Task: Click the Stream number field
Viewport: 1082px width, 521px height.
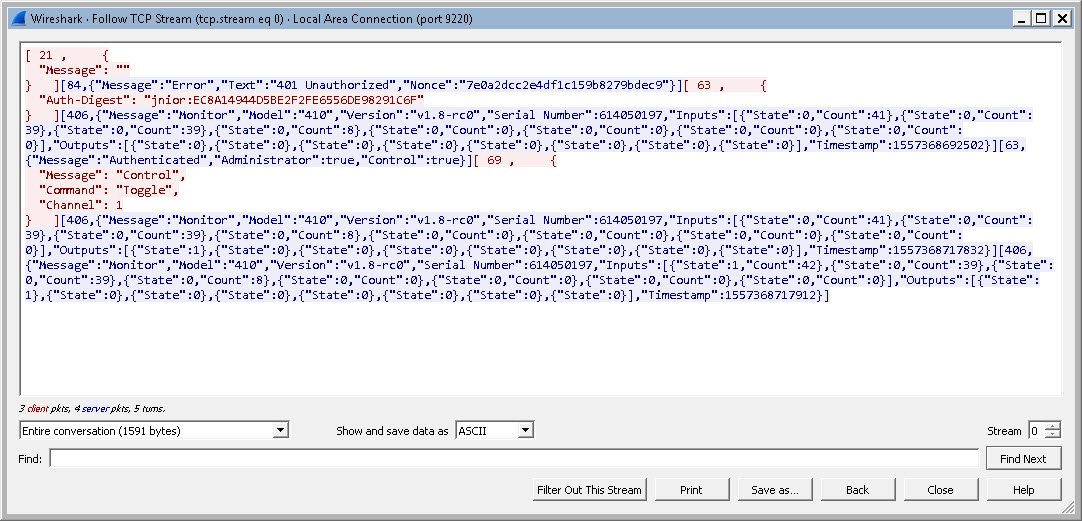Action: click(1036, 431)
